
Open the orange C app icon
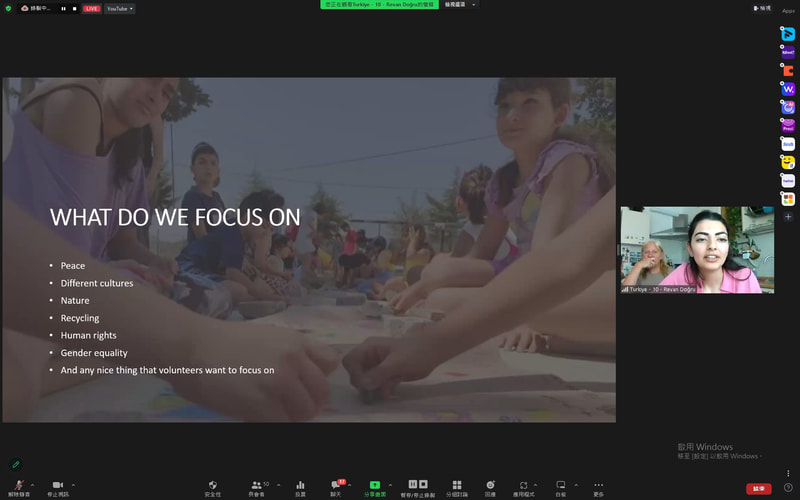788,71
